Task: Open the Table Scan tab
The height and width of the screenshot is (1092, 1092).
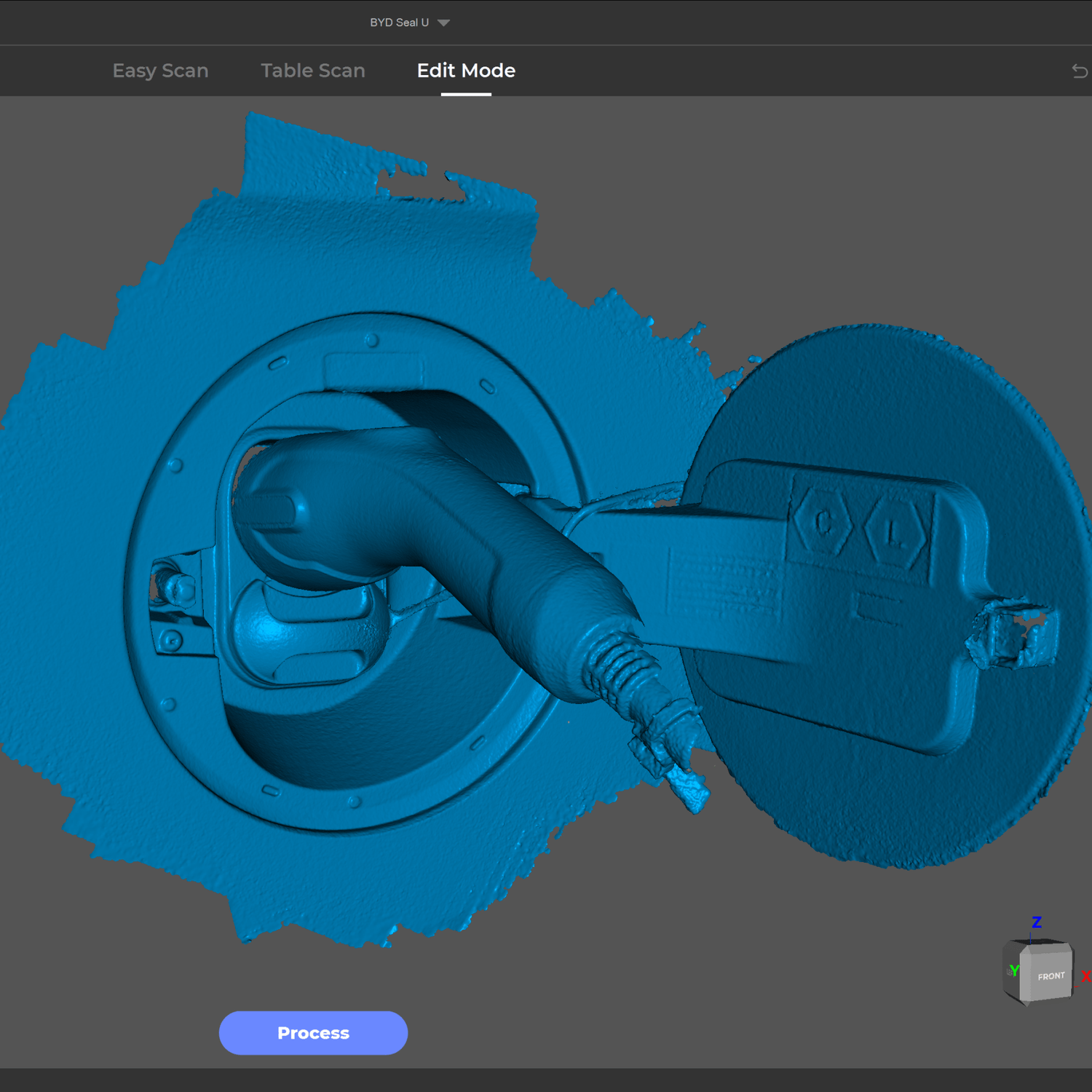Action: (313, 71)
